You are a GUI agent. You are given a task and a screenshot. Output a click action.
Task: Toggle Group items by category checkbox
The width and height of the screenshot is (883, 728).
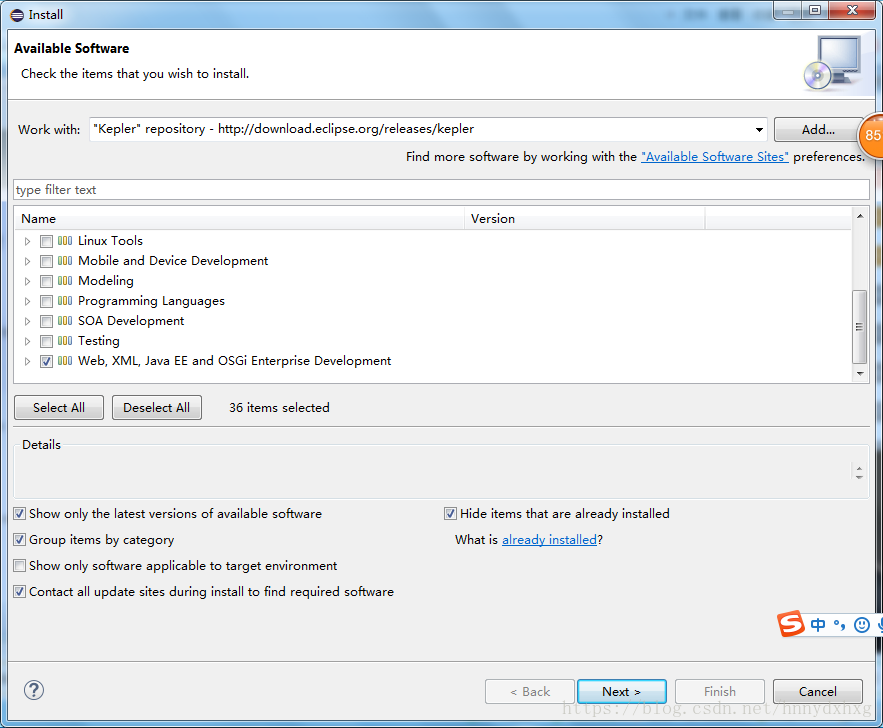20,539
